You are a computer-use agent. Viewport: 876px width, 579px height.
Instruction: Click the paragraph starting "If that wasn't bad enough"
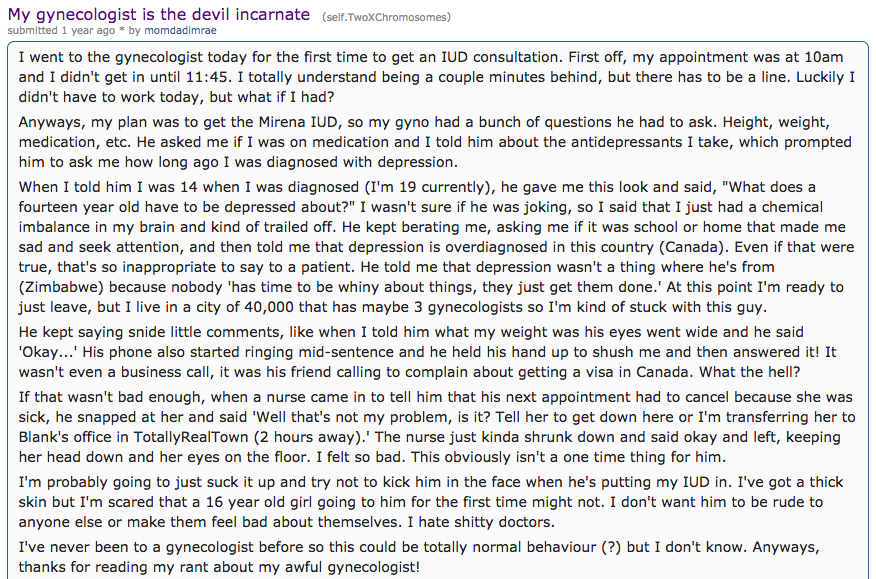click(x=437, y=427)
